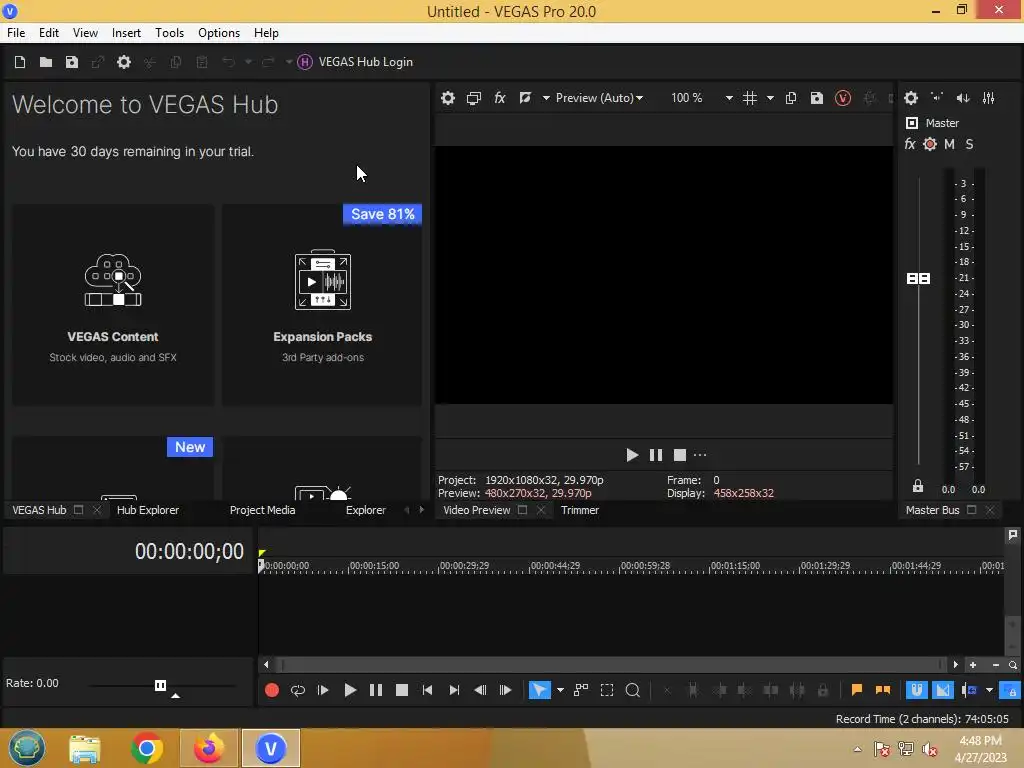
Task: Click the playback Rate slider handle
Action: click(160, 685)
